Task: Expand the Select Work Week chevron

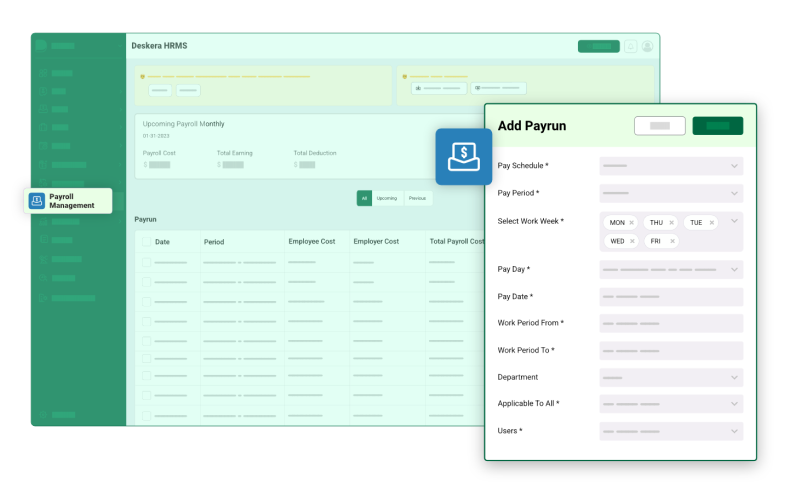Action: click(734, 221)
